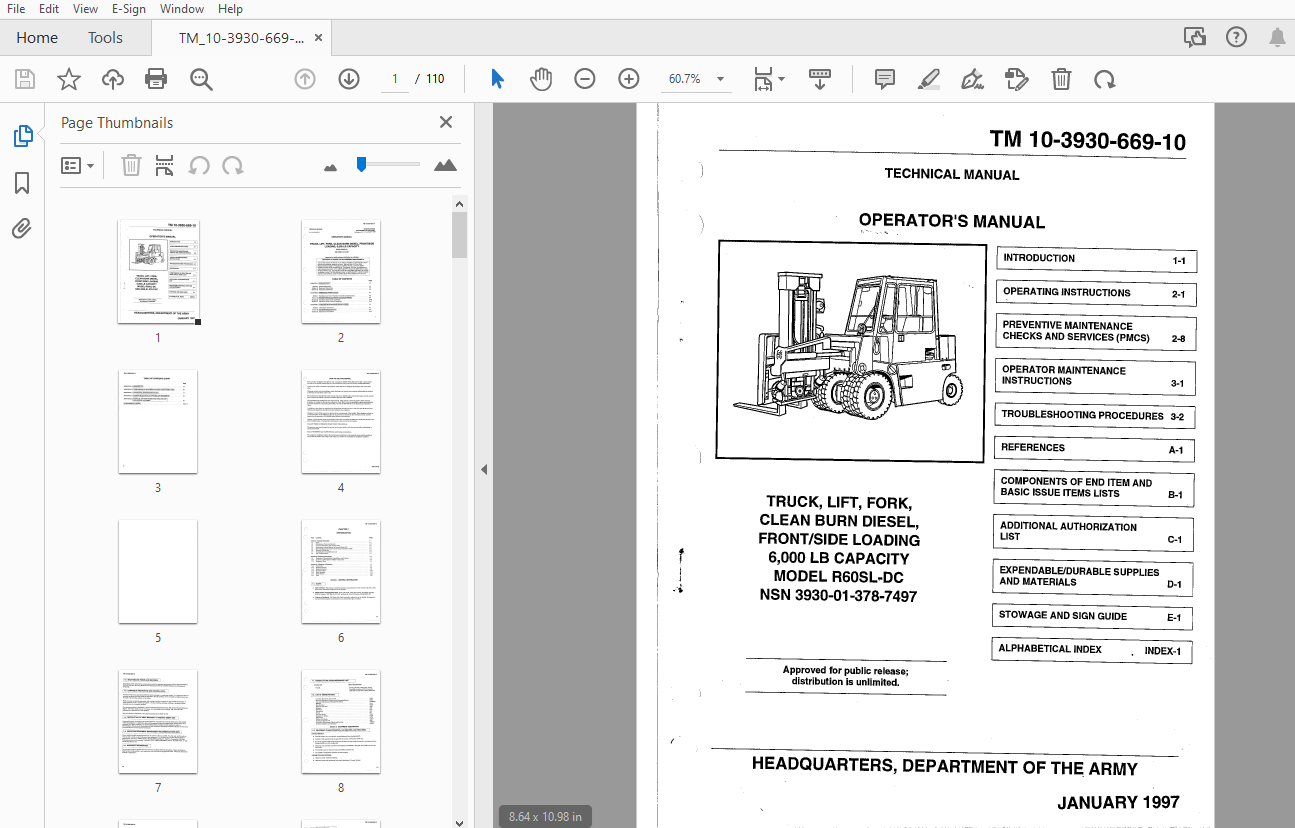Viewport: 1295px width, 828px height.
Task: Switch to the Tools tab
Action: point(105,38)
